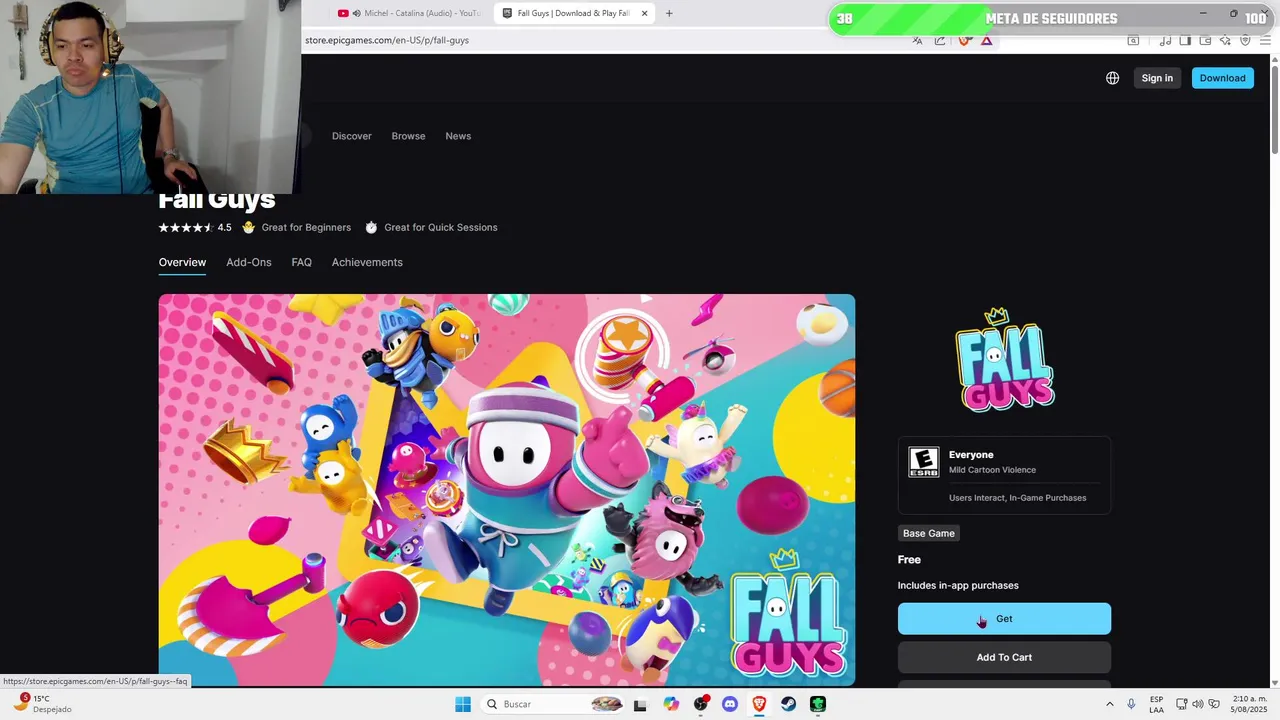Image resolution: width=1280 pixels, height=720 pixels.
Task: Click the blue Download button
Action: (x=1222, y=78)
